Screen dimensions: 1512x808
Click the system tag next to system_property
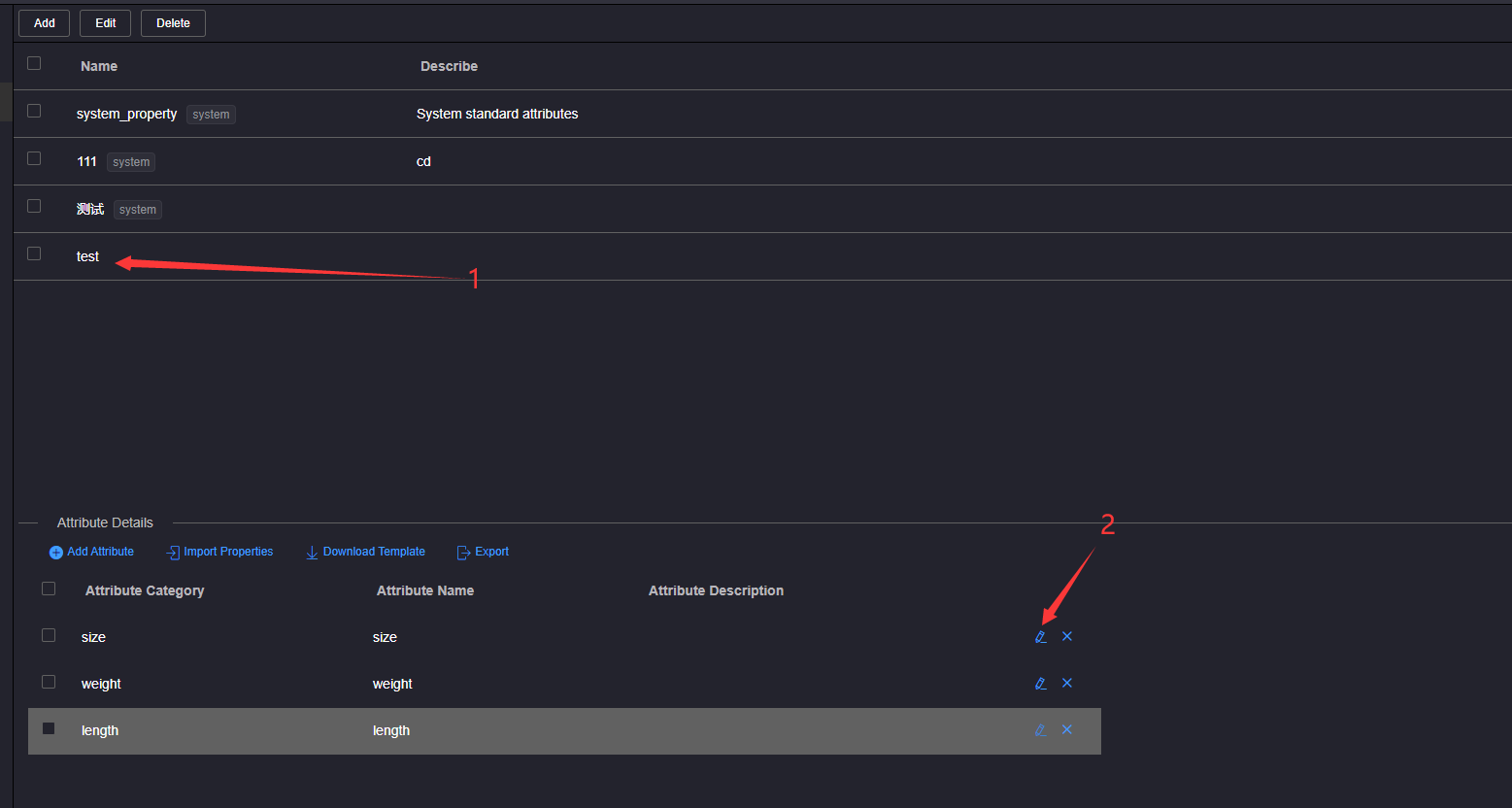pos(211,115)
